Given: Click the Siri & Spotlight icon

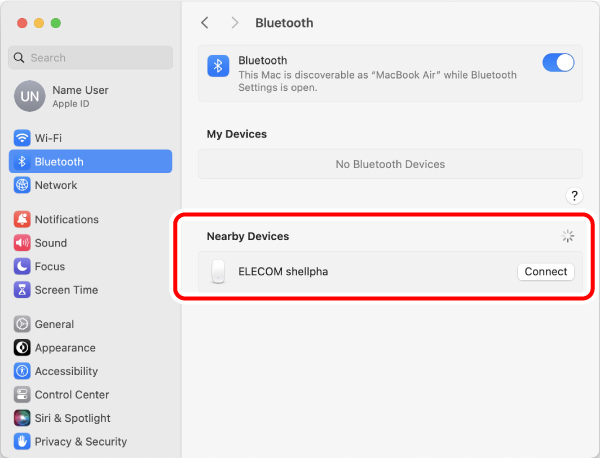Looking at the screenshot, I should point(22,418).
